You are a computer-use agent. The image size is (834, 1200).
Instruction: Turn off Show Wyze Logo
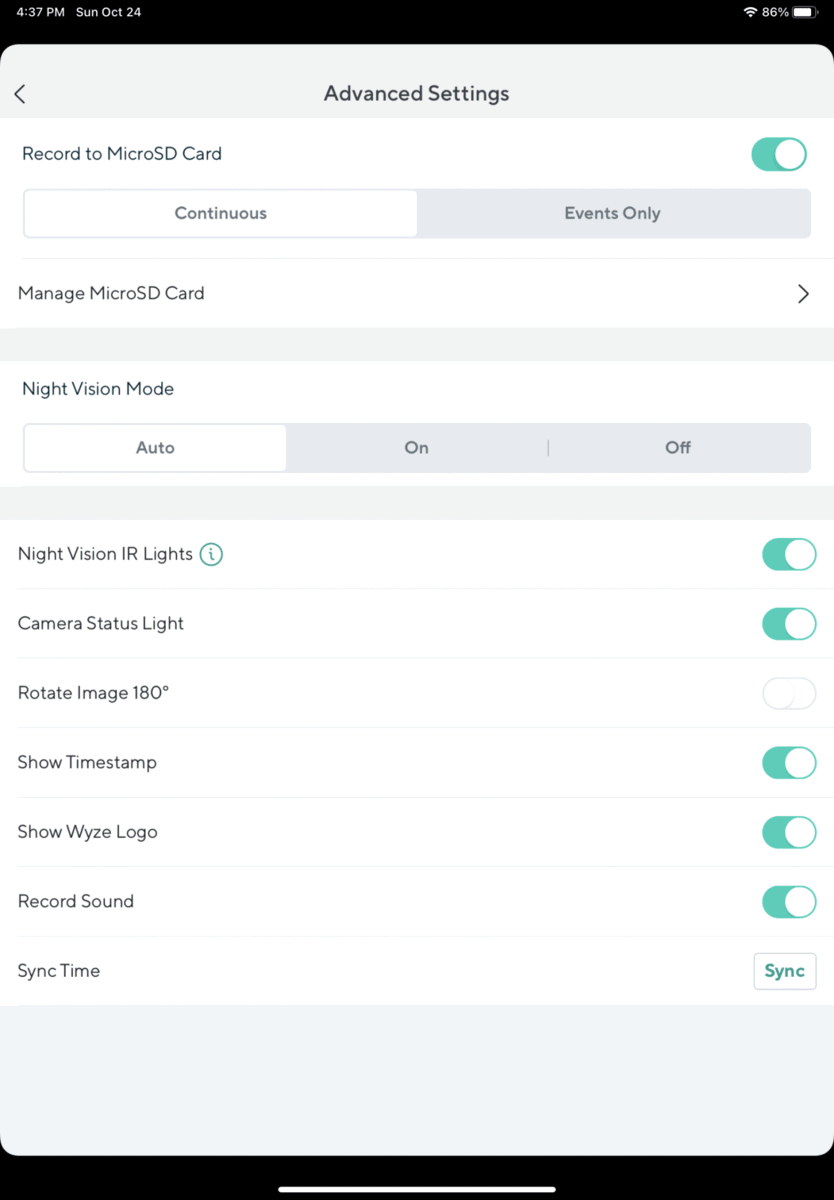tap(789, 832)
